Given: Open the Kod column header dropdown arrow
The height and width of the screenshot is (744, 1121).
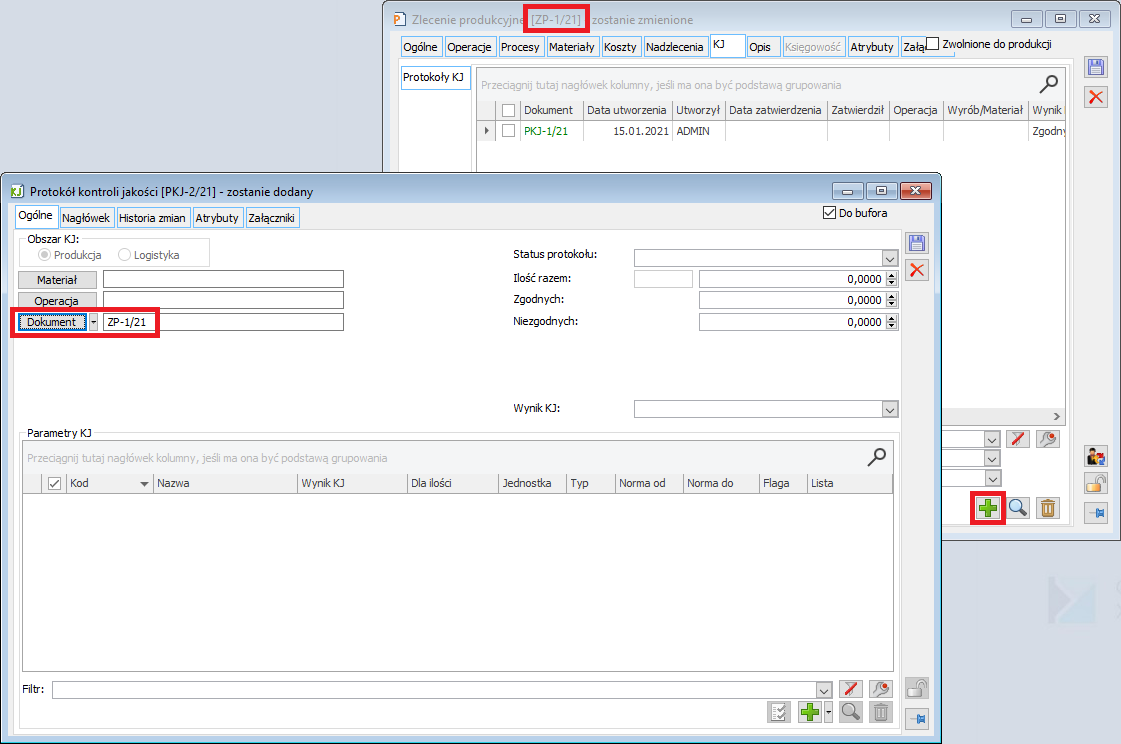Looking at the screenshot, I should pos(144,484).
